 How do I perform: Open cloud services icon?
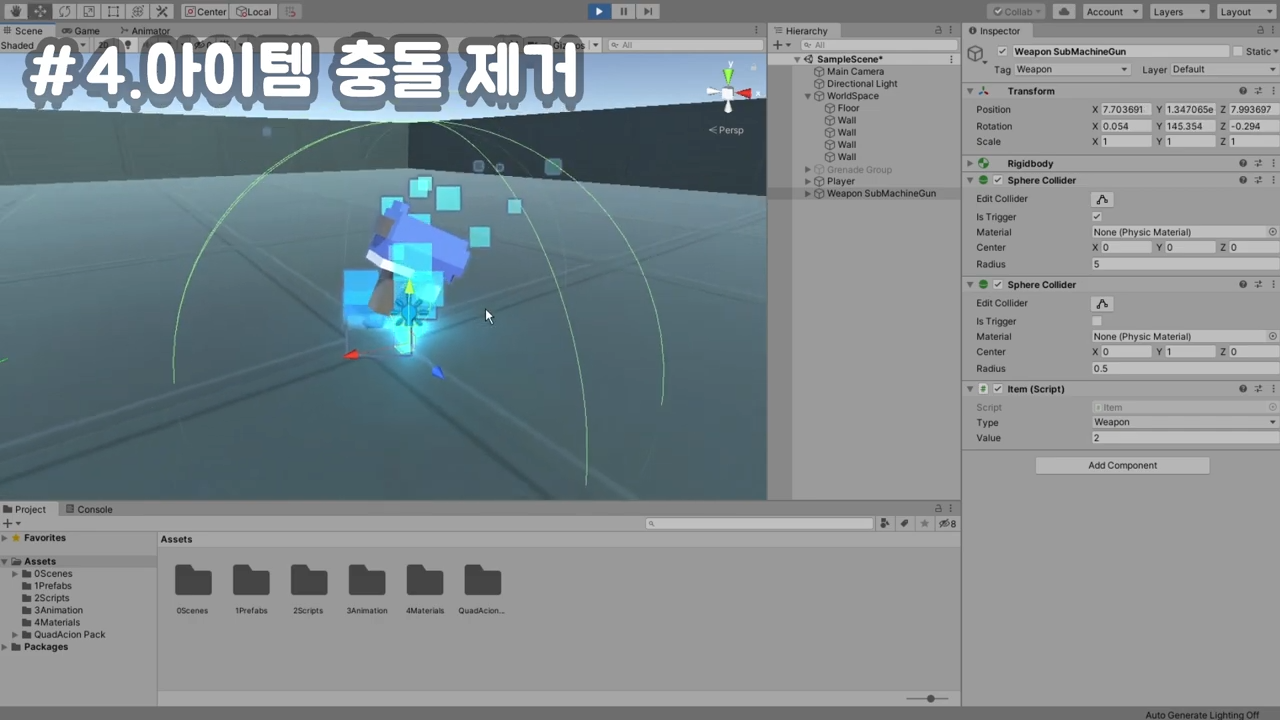[1064, 11]
